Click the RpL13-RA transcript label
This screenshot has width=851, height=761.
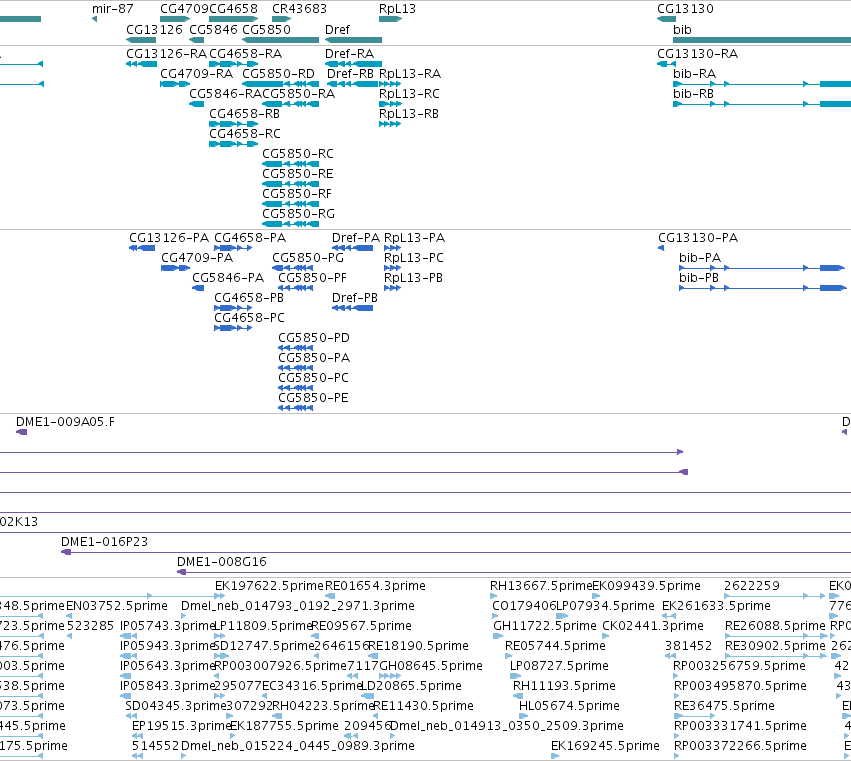click(x=410, y=74)
